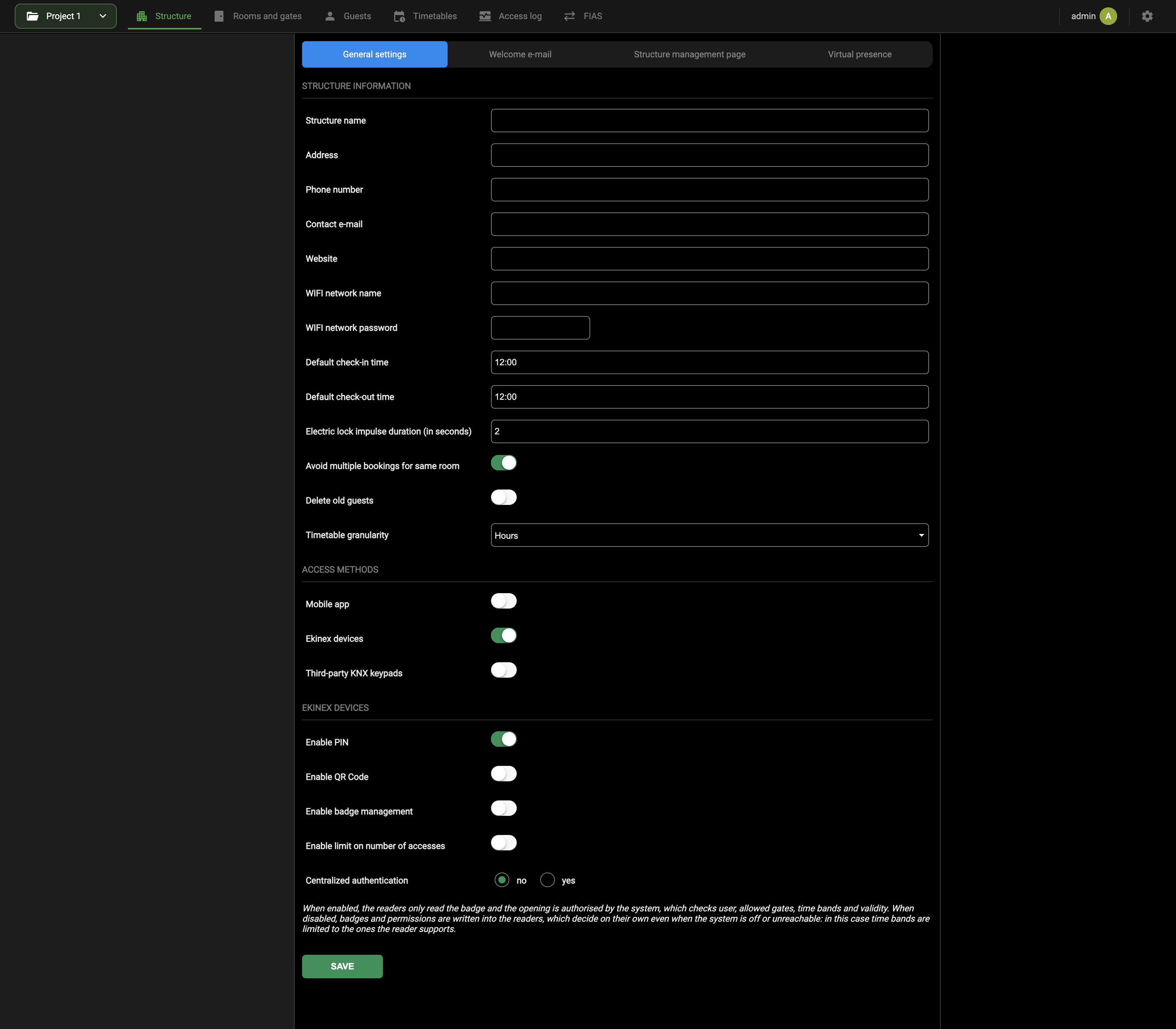Select the General settings tab
Screen dimensions: 1176x1029
tap(374, 54)
